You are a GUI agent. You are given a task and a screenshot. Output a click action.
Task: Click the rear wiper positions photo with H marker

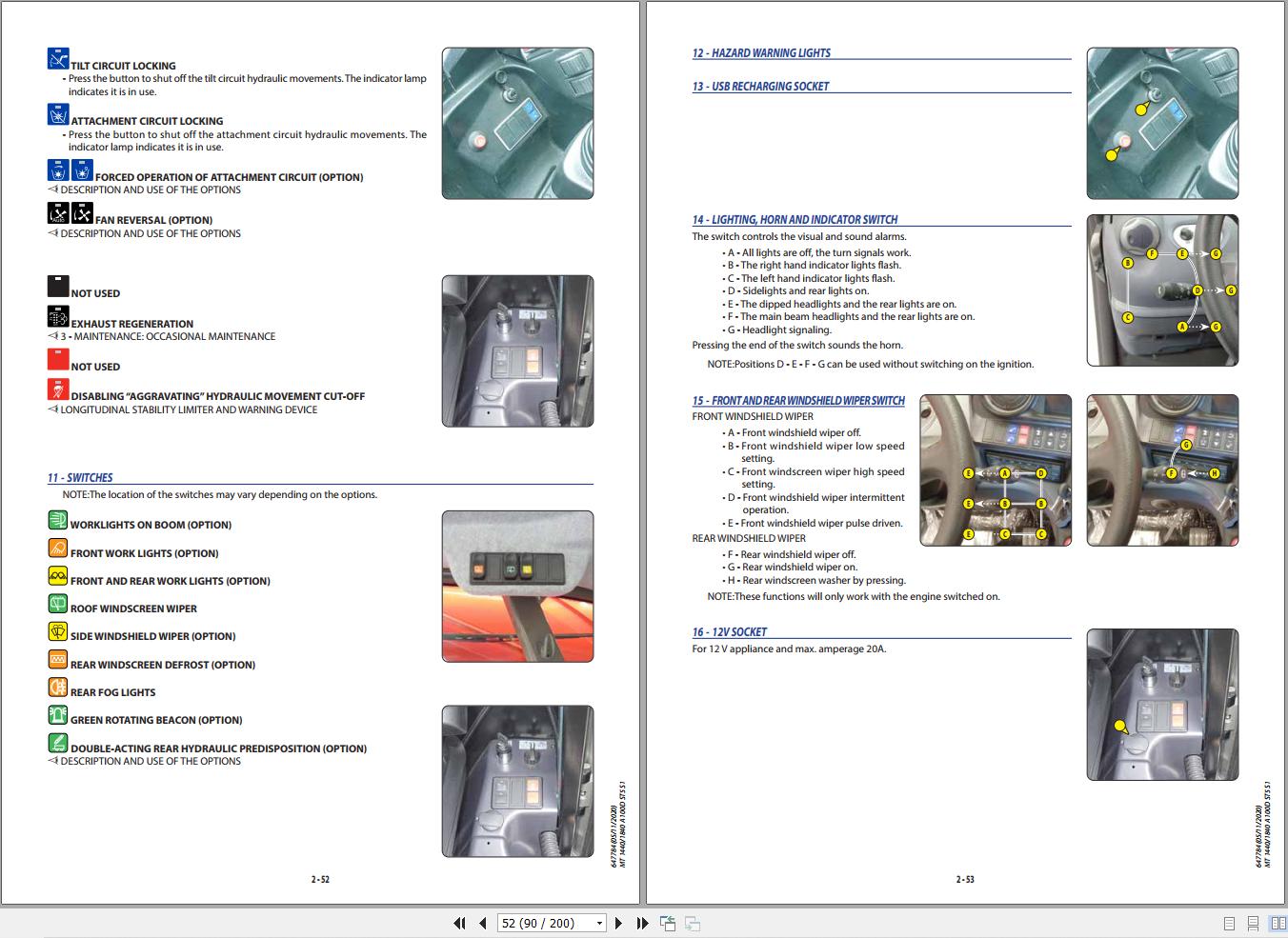pos(1162,470)
